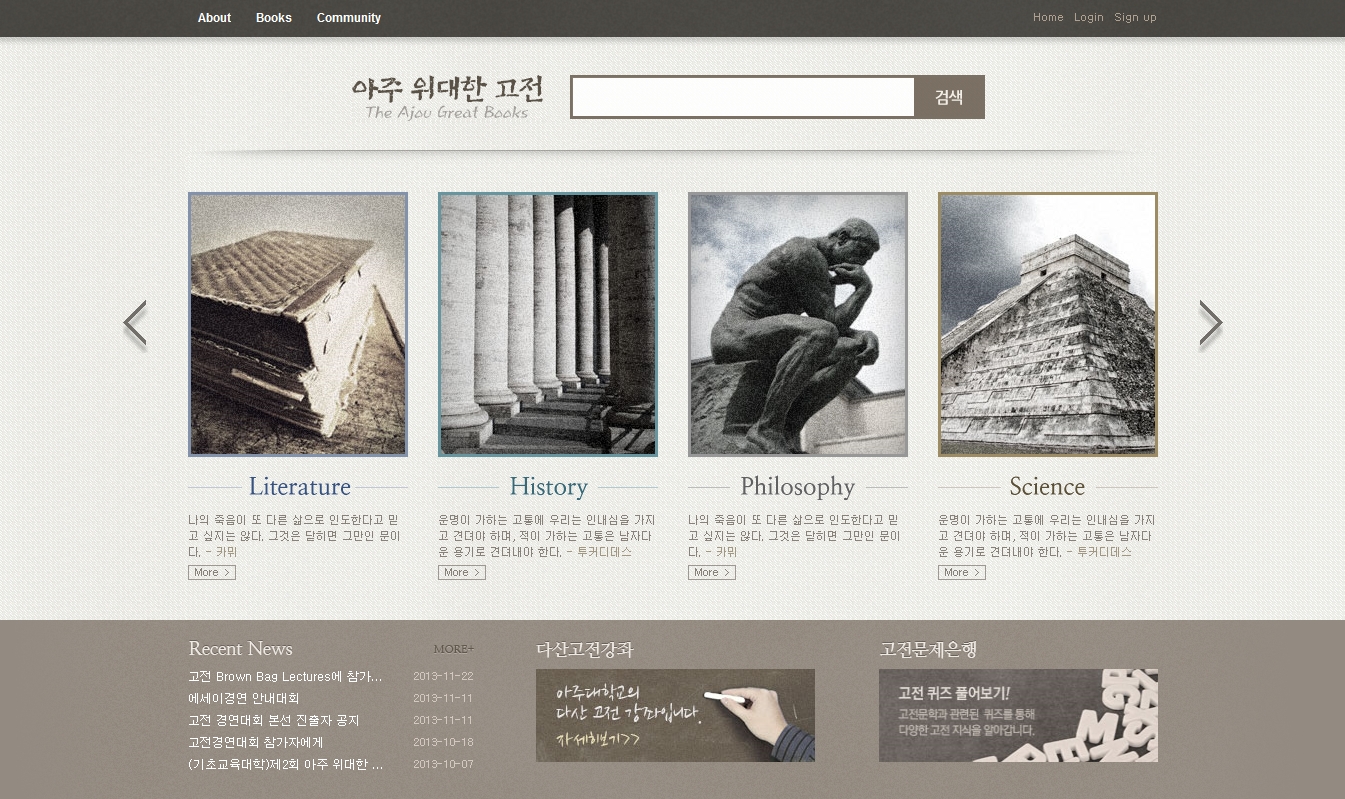1345x799 pixels.
Task: Click the Sign up link
Action: click(1135, 18)
